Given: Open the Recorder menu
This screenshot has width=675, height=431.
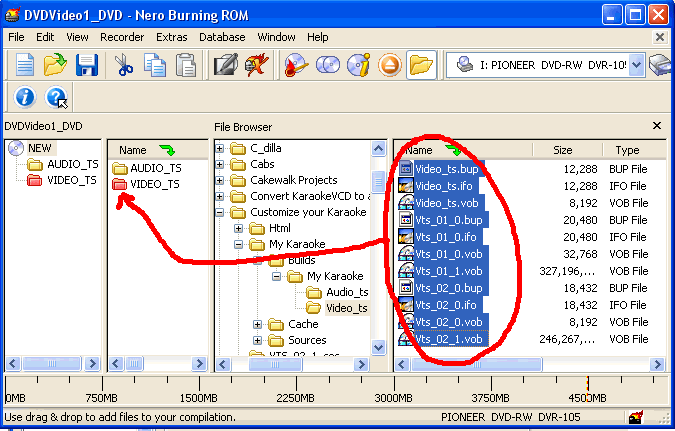Looking at the screenshot, I should pyautogui.click(x=122, y=37).
